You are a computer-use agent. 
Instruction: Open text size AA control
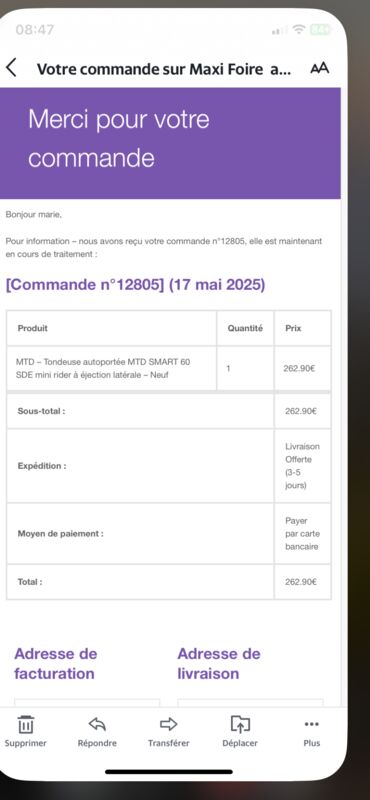coord(319,68)
